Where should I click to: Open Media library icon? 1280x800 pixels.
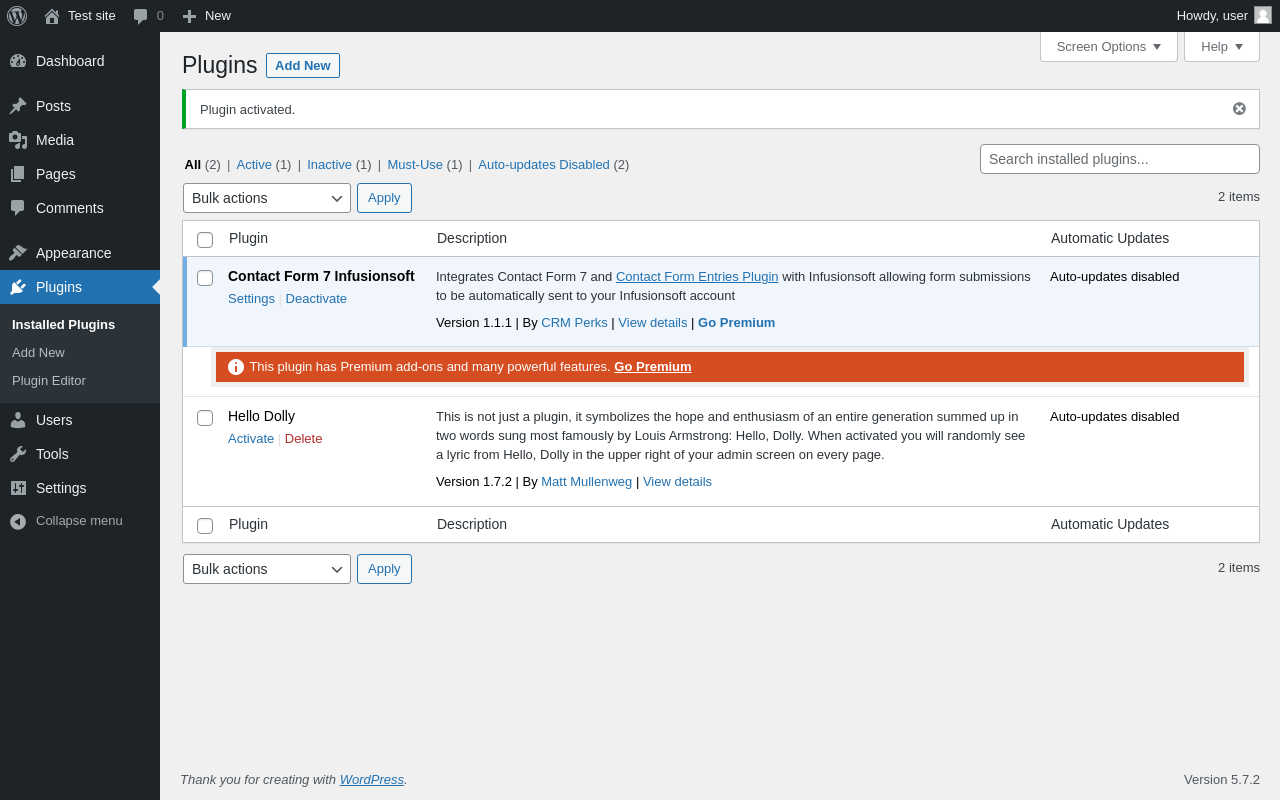(x=18, y=140)
